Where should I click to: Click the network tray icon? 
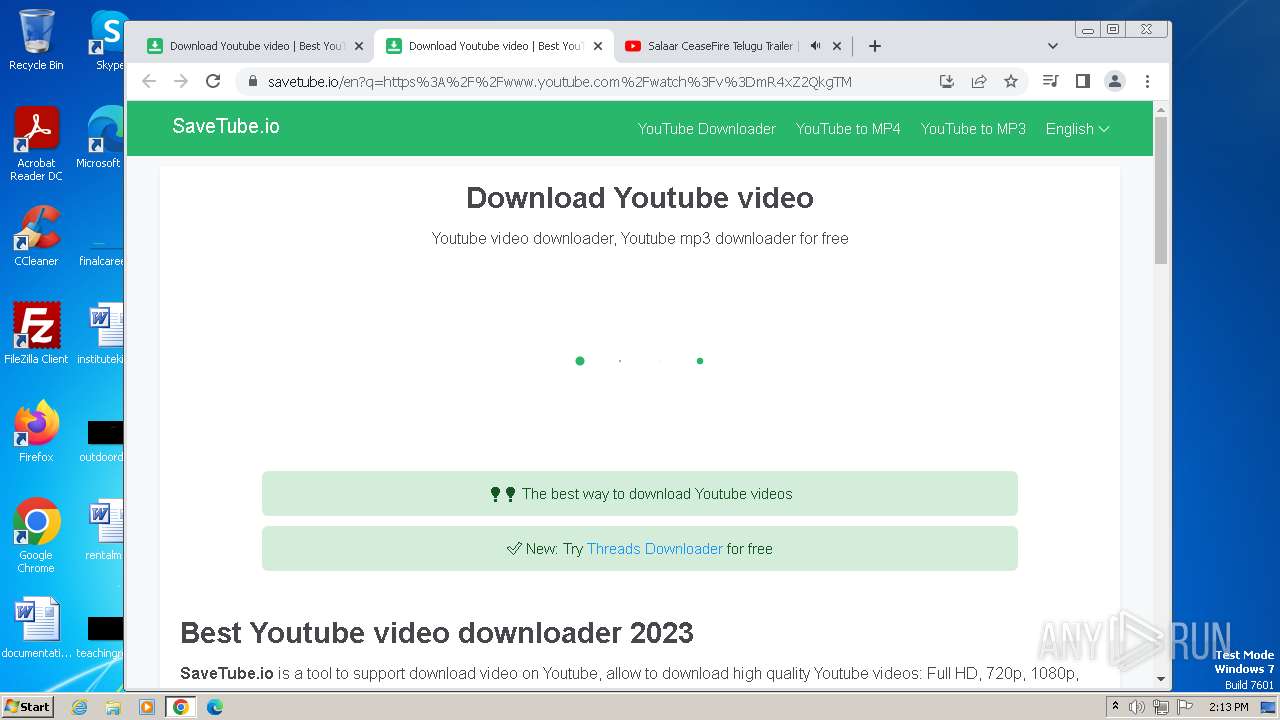pyautogui.click(x=1161, y=707)
